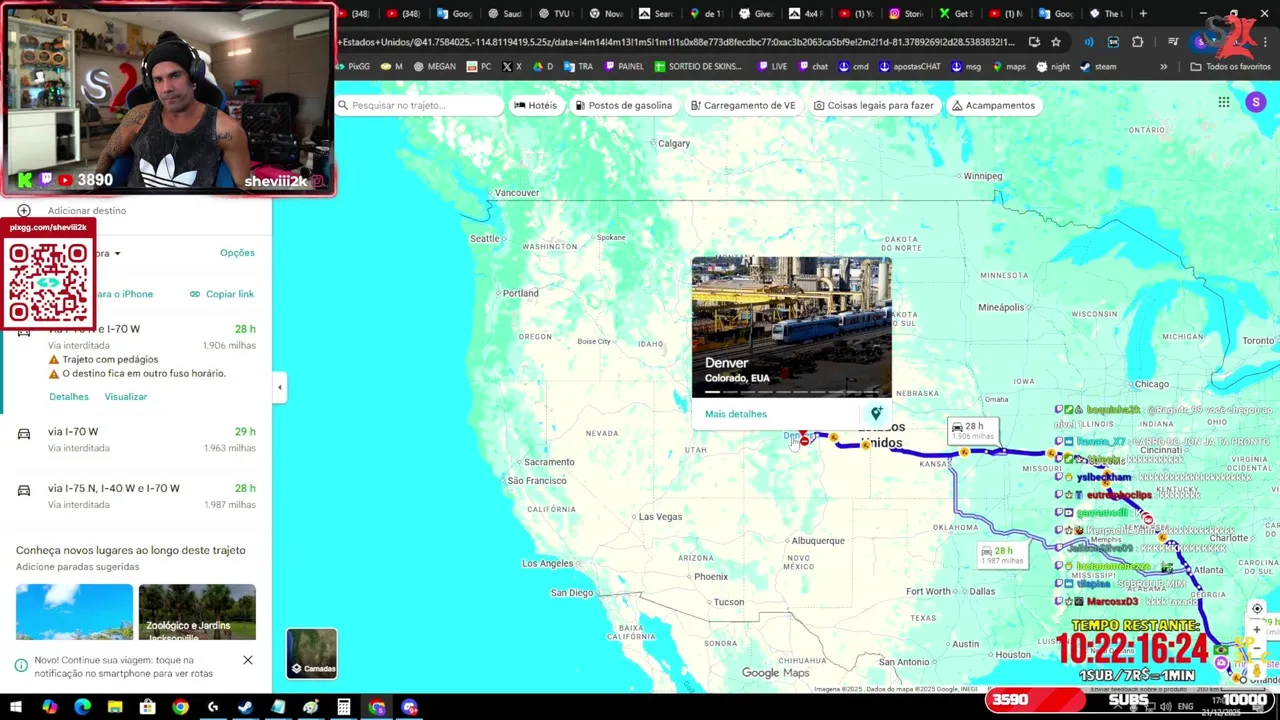1280x720 pixels.
Task: Show more bookmarks with the chevron
Action: (1163, 67)
